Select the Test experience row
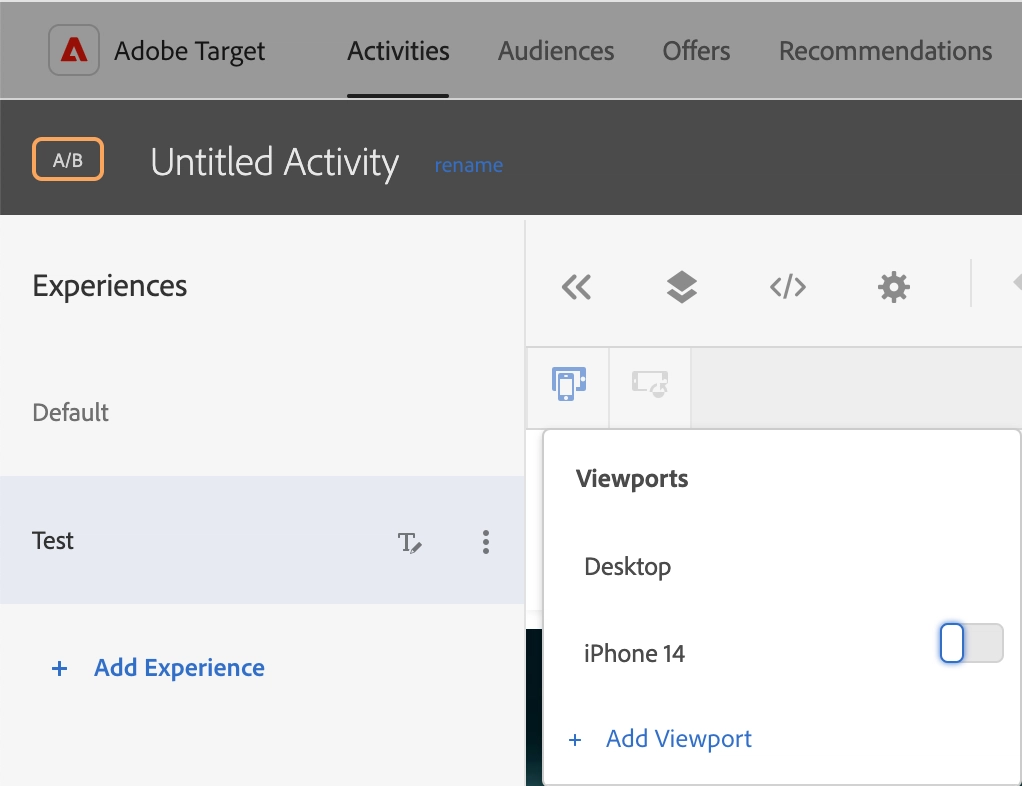Viewport: 1022px width, 786px height. pos(262,540)
